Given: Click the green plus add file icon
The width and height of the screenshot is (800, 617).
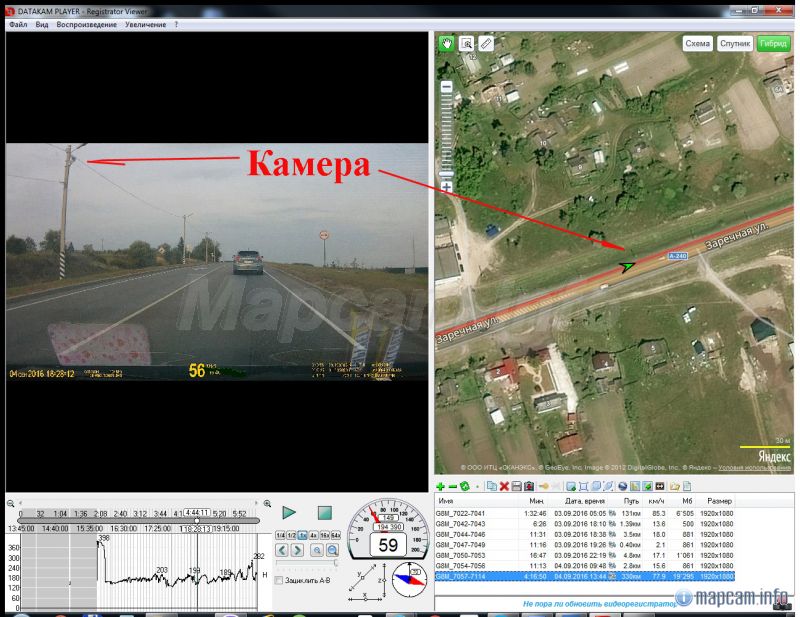Looking at the screenshot, I should pos(441,486).
